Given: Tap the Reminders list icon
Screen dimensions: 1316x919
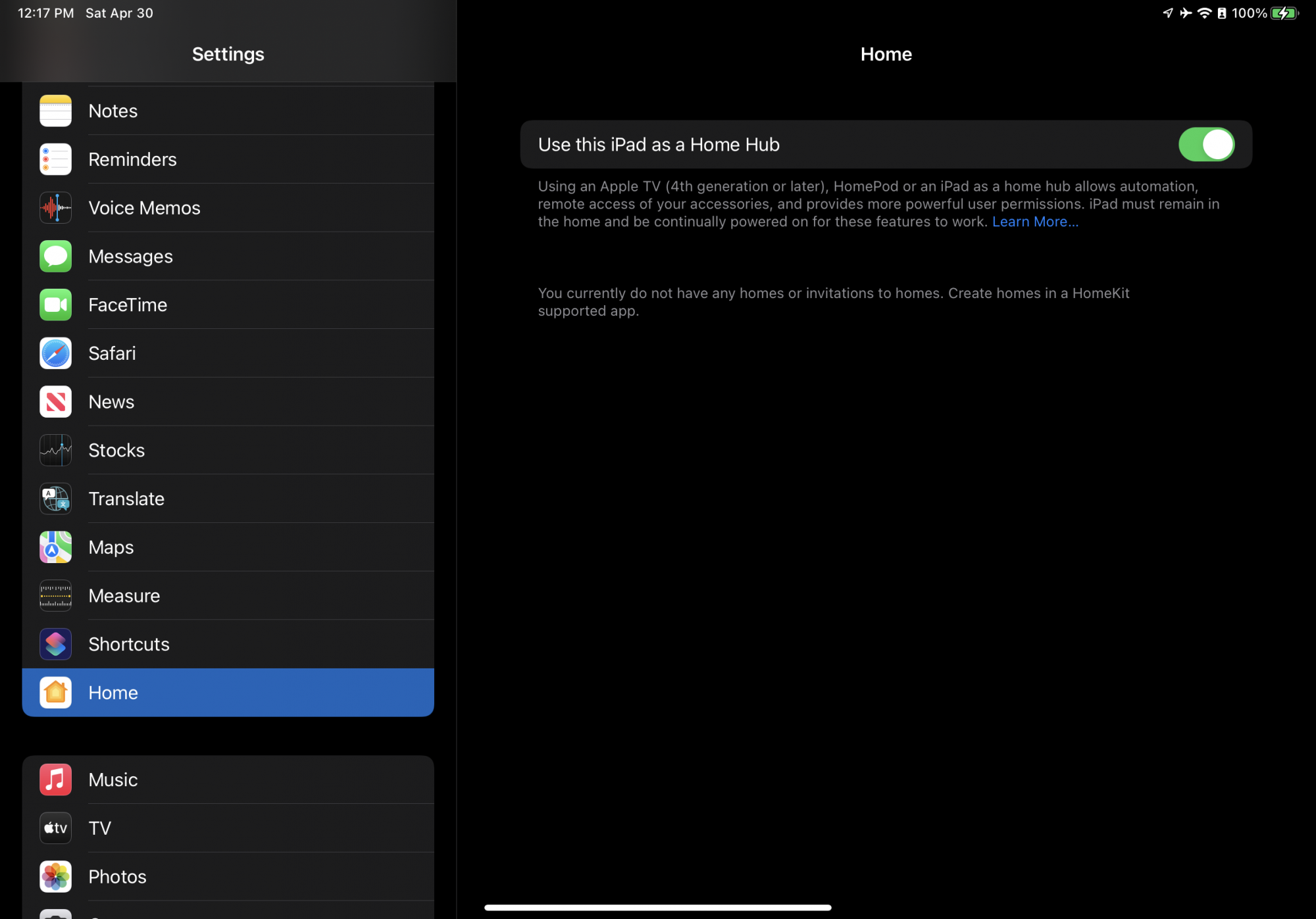Looking at the screenshot, I should click(x=55, y=159).
